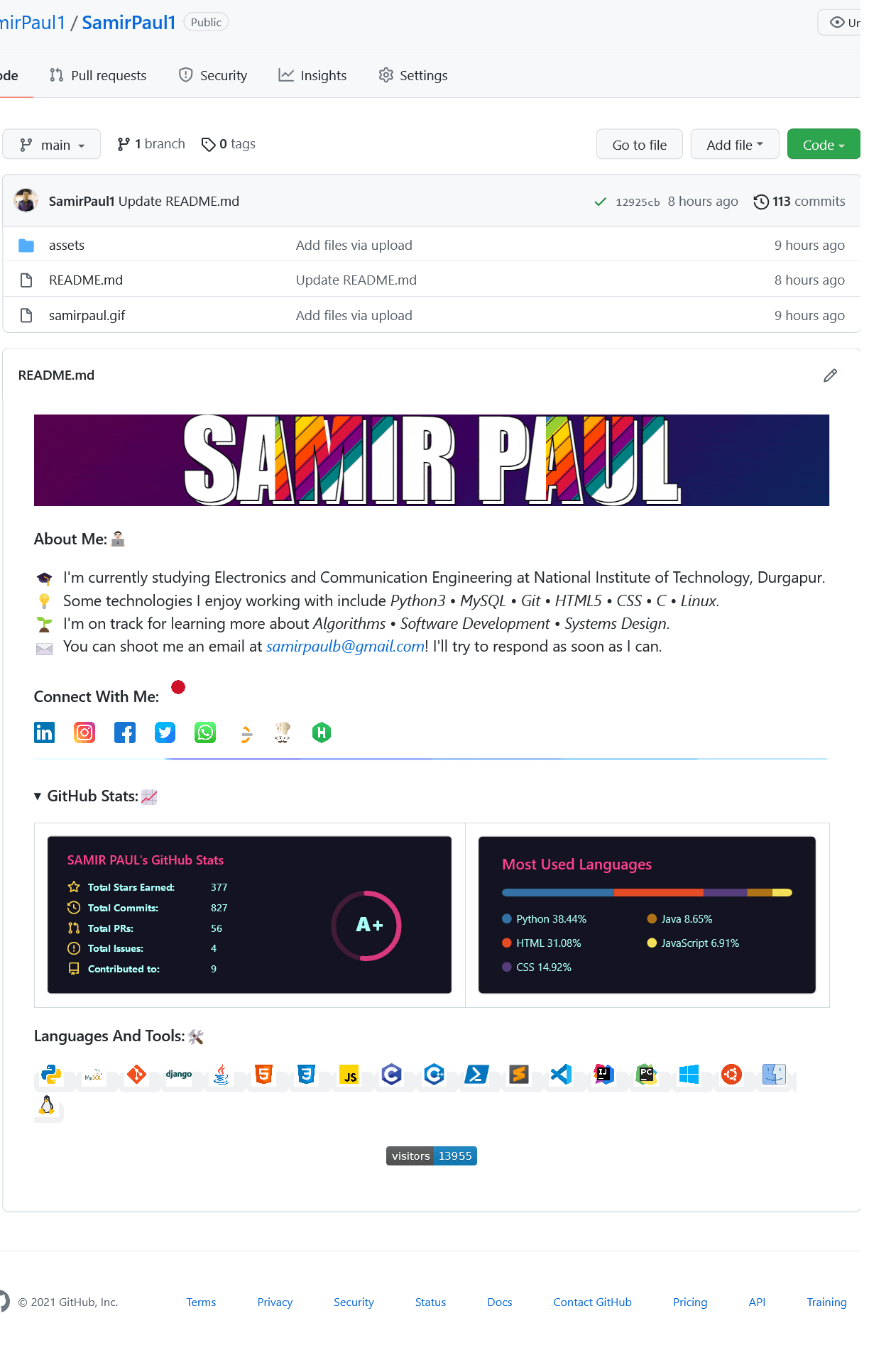Screen dimensions: 869x1372
Task: Switch to the Pull requests tab
Action: click(x=98, y=75)
